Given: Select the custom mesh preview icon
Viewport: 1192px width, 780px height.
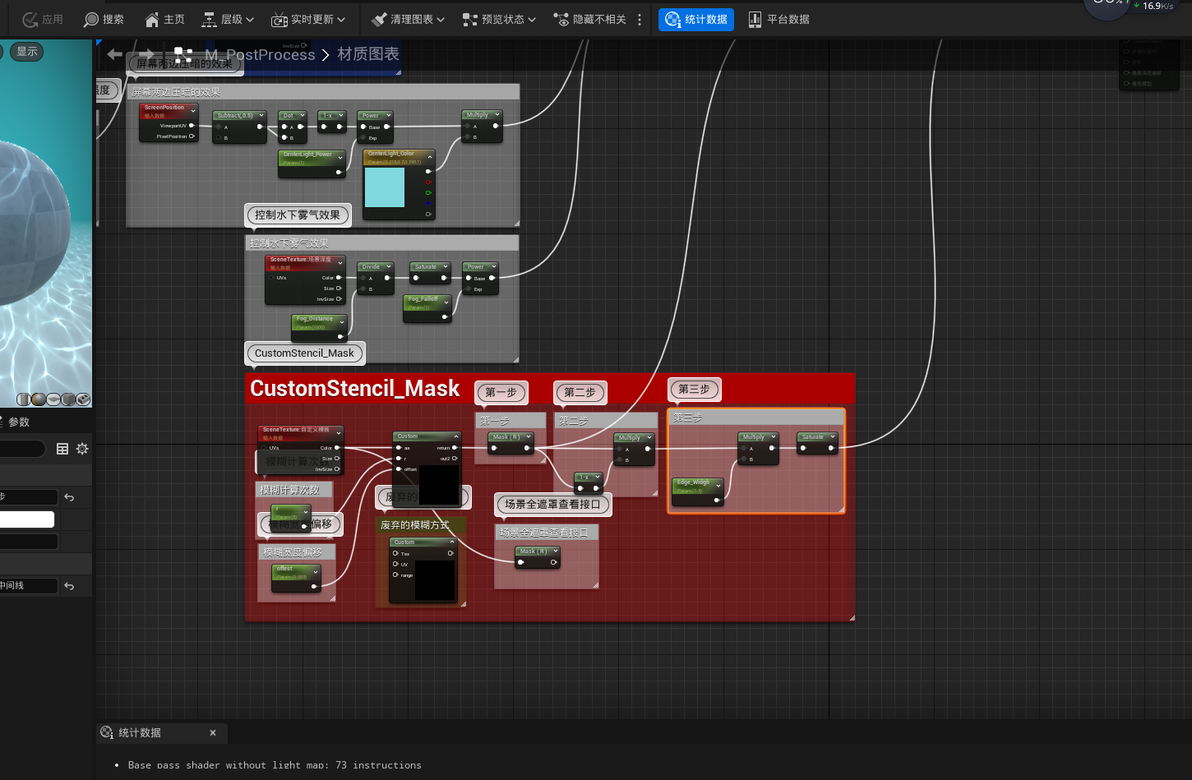Looking at the screenshot, I should [83, 399].
